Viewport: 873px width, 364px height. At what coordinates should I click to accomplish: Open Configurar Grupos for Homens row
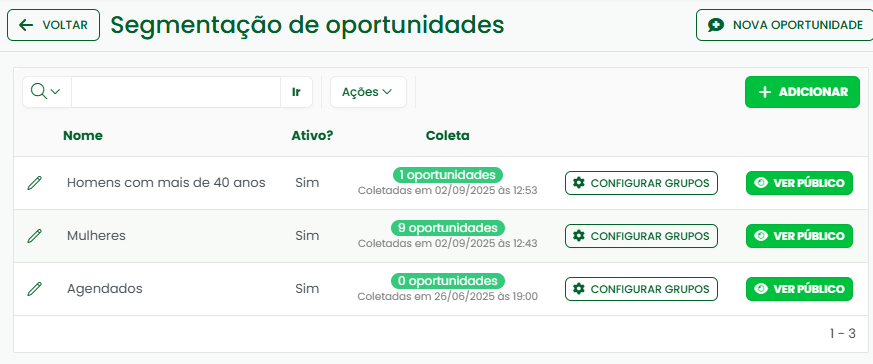641,183
